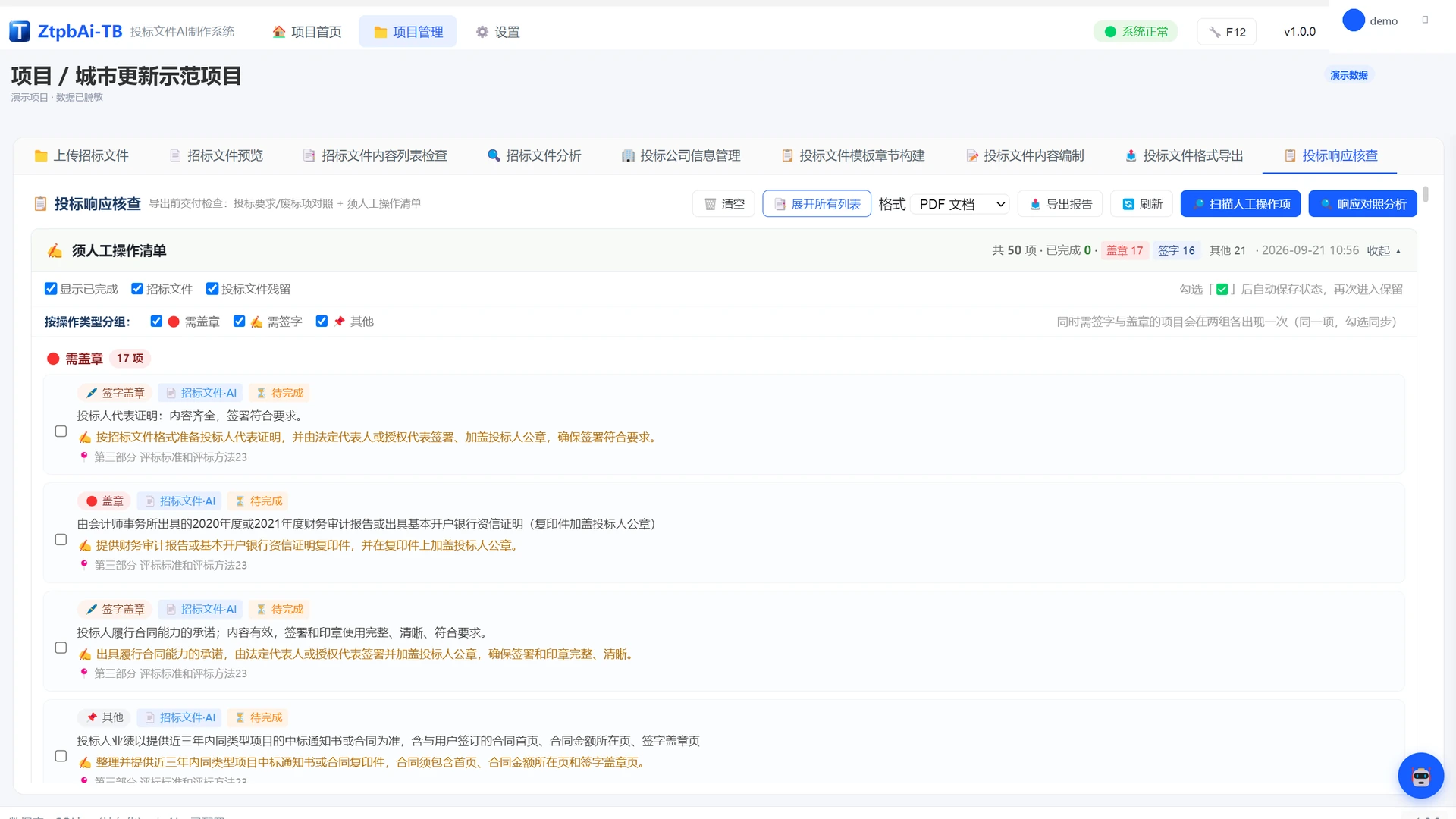This screenshot has width=1456, height=819.
Task: Check the 投标人代表证明 item checkbox
Action: (61, 431)
